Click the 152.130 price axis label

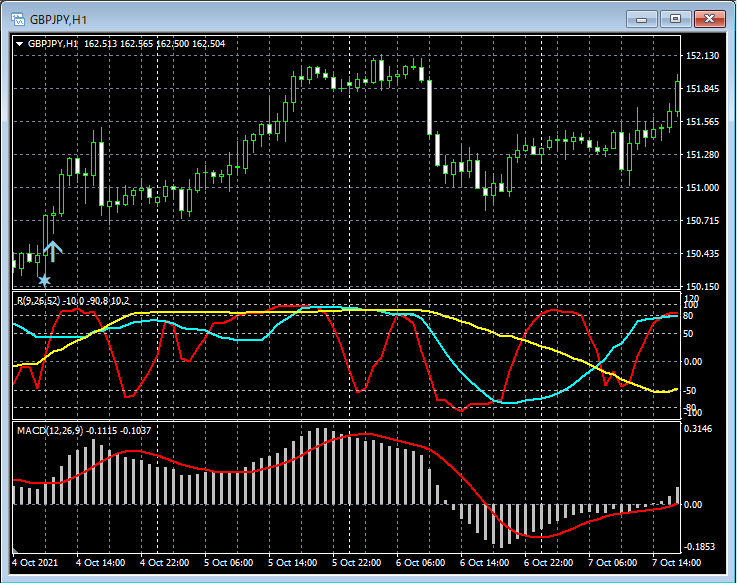[x=703, y=56]
